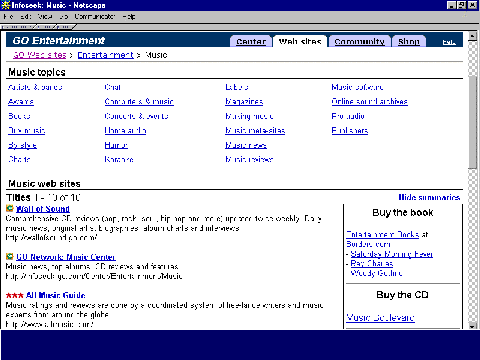Open the Awards topic link
The image size is (480, 360).
tap(21, 102)
